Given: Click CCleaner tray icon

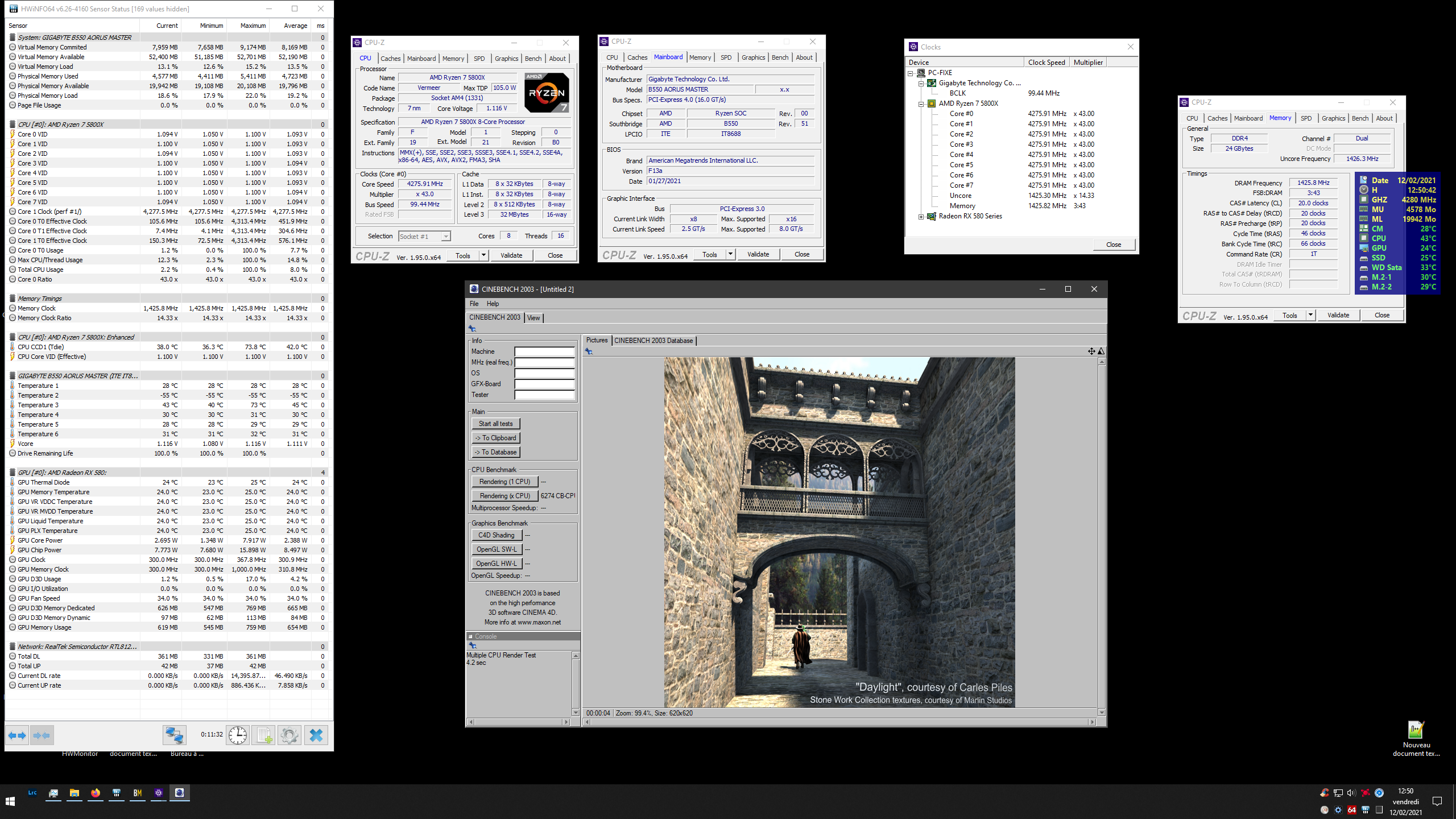Looking at the screenshot, I should pyautogui.click(x=1325, y=792).
